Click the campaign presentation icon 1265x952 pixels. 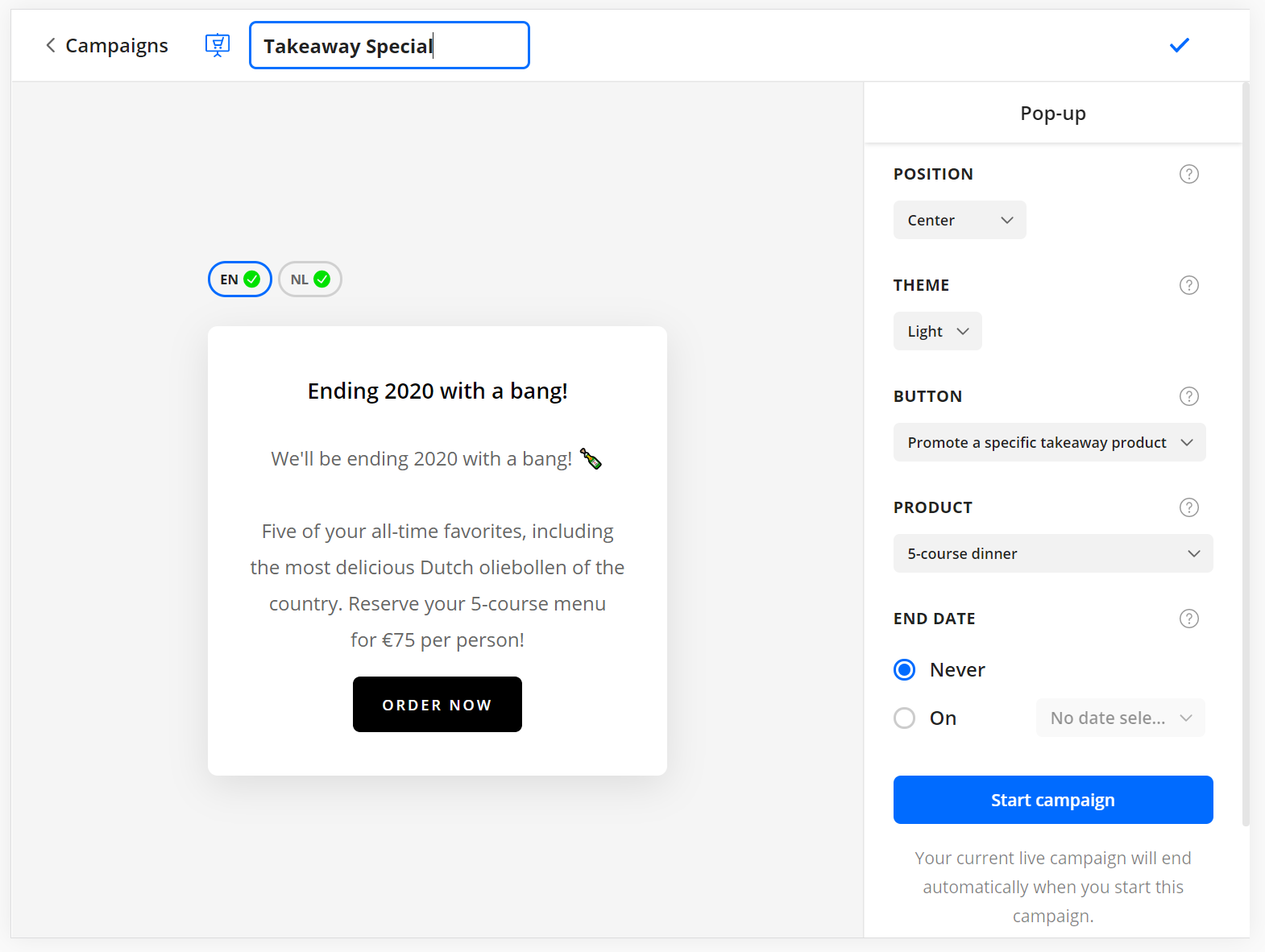point(218,45)
